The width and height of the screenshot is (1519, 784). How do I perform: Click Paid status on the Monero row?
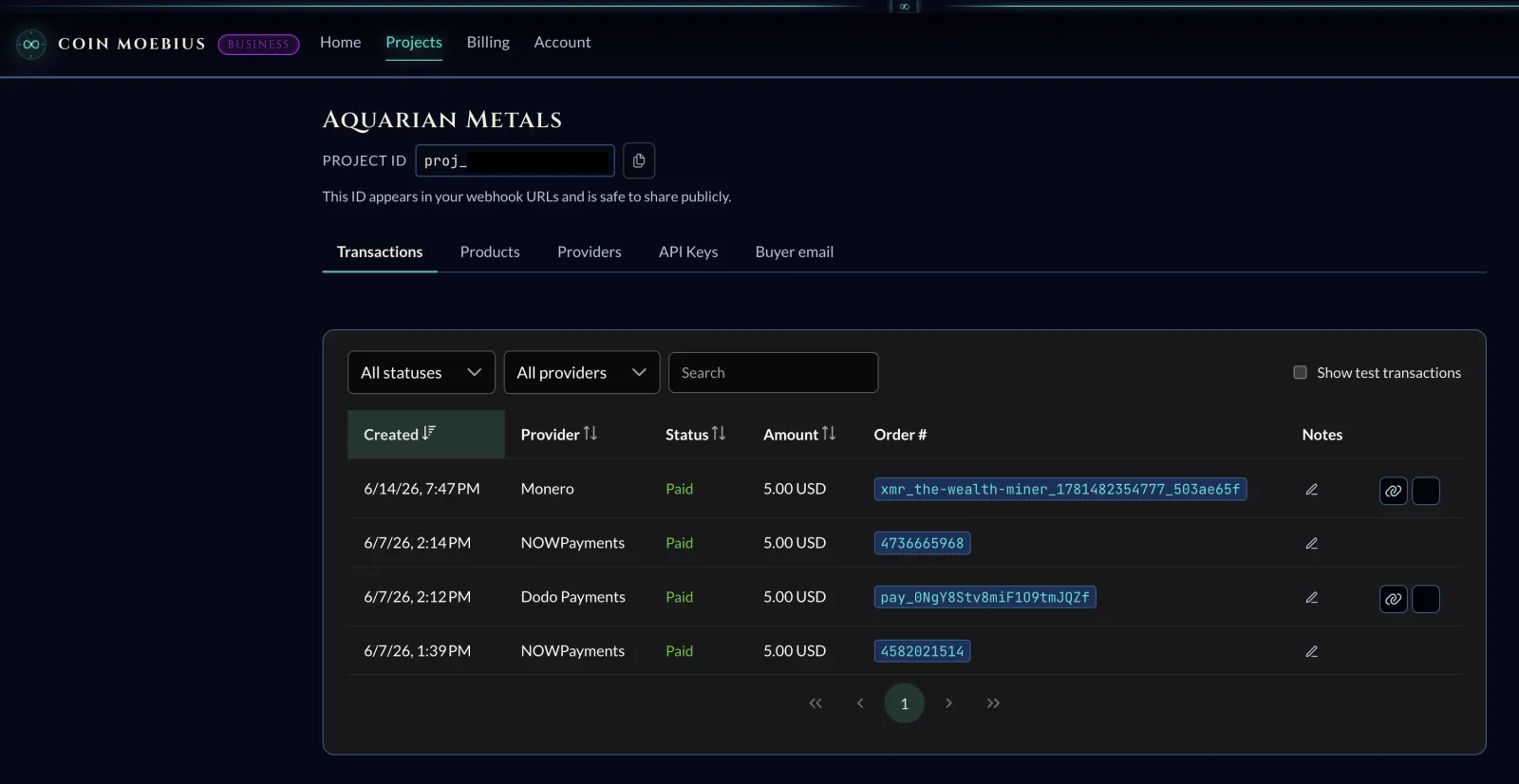(679, 489)
